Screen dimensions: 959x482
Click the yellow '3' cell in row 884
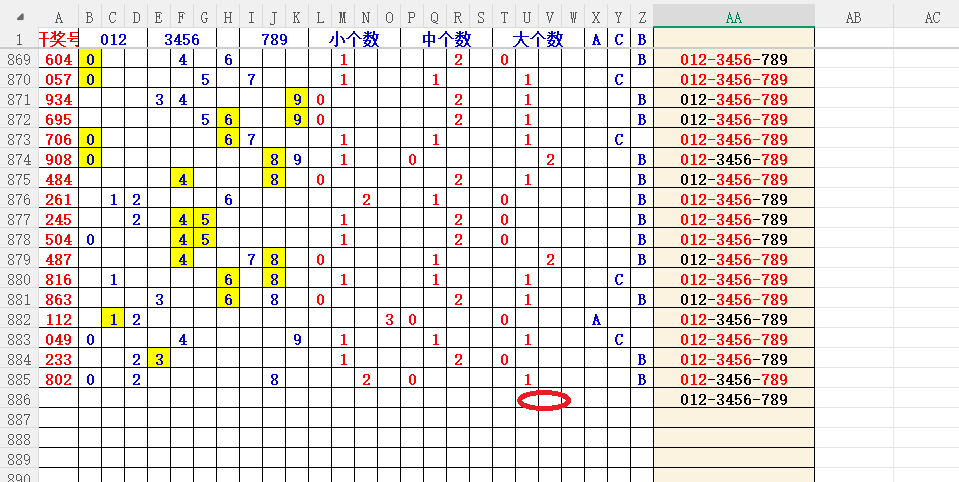tap(159, 360)
